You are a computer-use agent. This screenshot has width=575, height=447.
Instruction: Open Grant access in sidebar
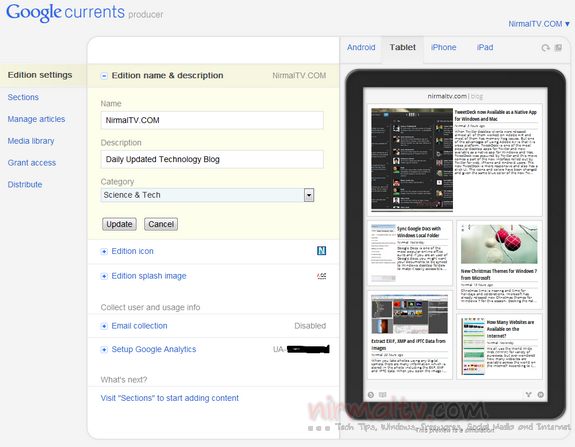point(32,163)
